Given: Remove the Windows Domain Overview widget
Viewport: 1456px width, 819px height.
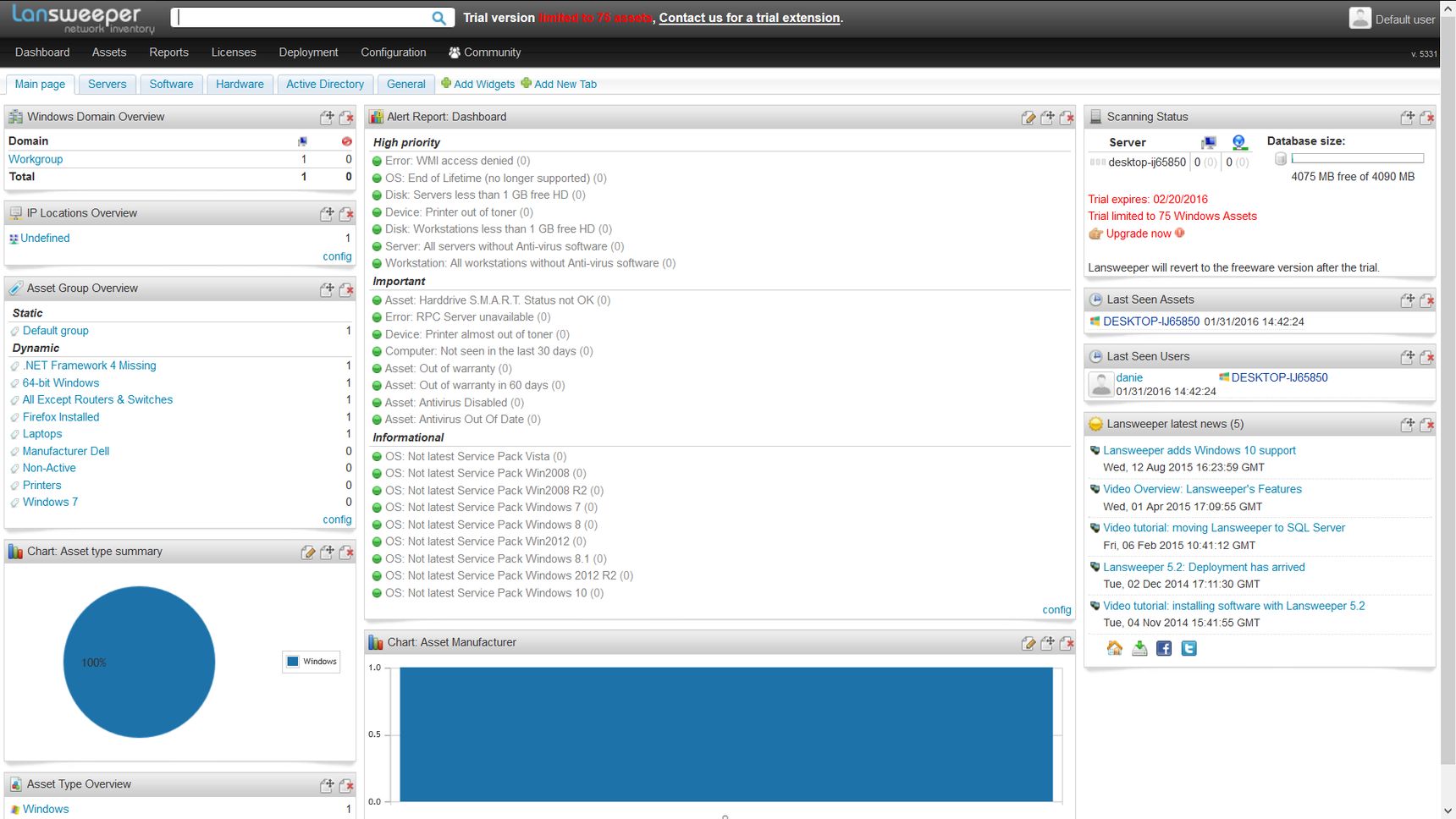Looking at the screenshot, I should click(346, 118).
